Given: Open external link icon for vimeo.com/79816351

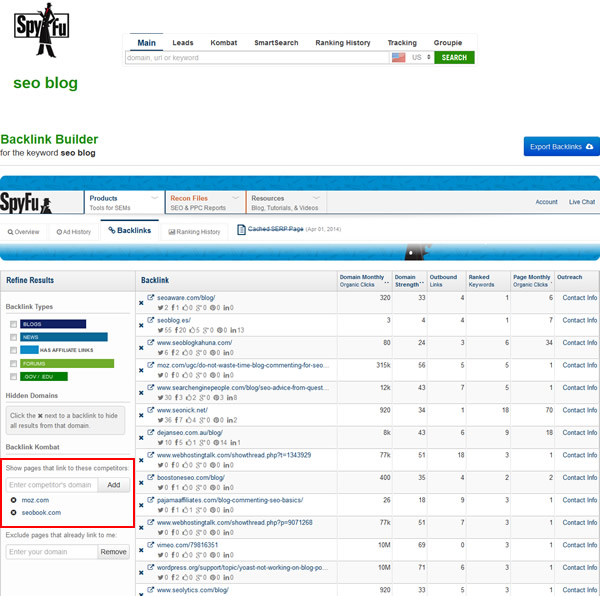Looking at the screenshot, I should pos(151,545).
